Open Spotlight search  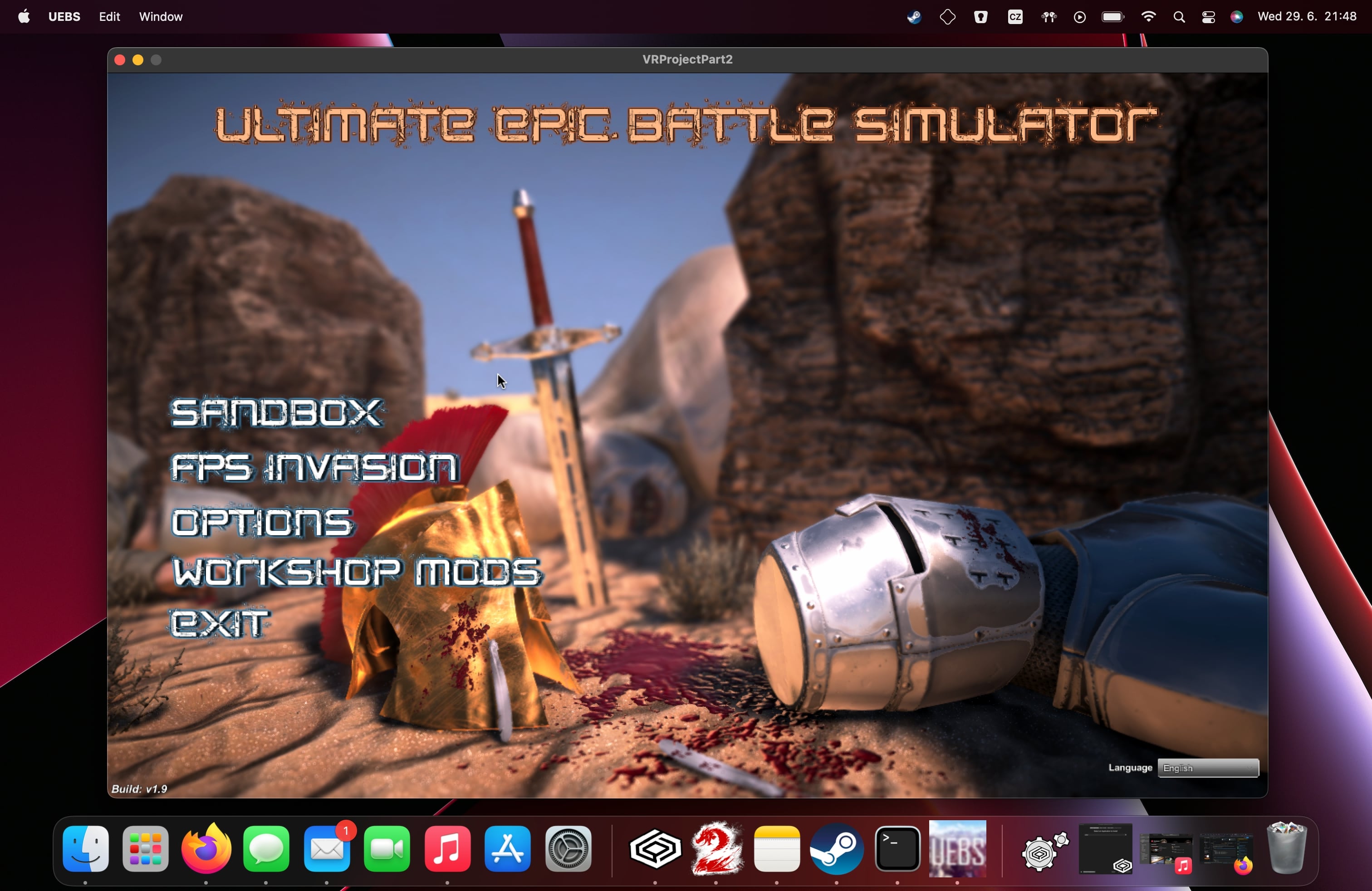[x=1179, y=17]
